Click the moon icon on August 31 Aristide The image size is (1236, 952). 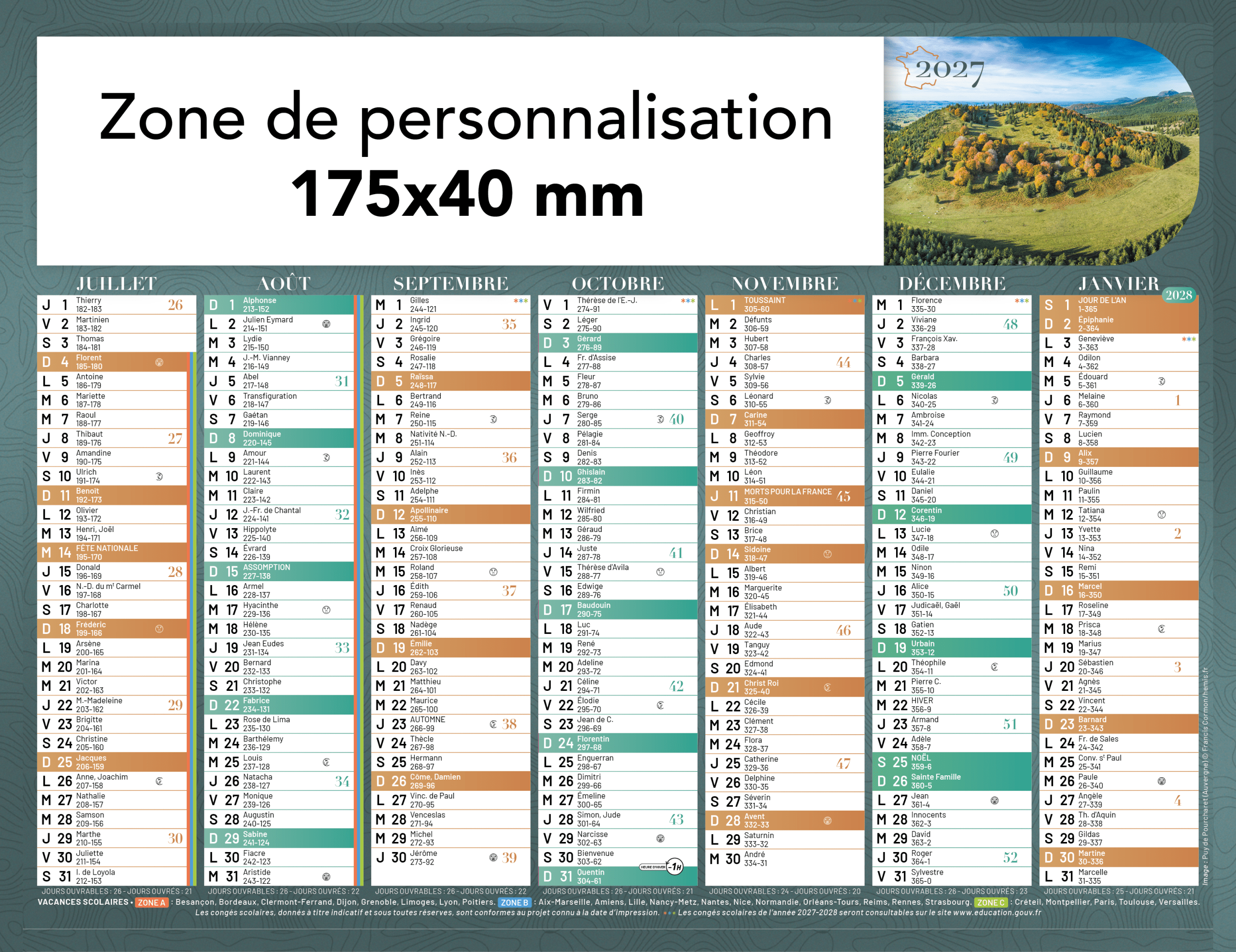pos(326,877)
